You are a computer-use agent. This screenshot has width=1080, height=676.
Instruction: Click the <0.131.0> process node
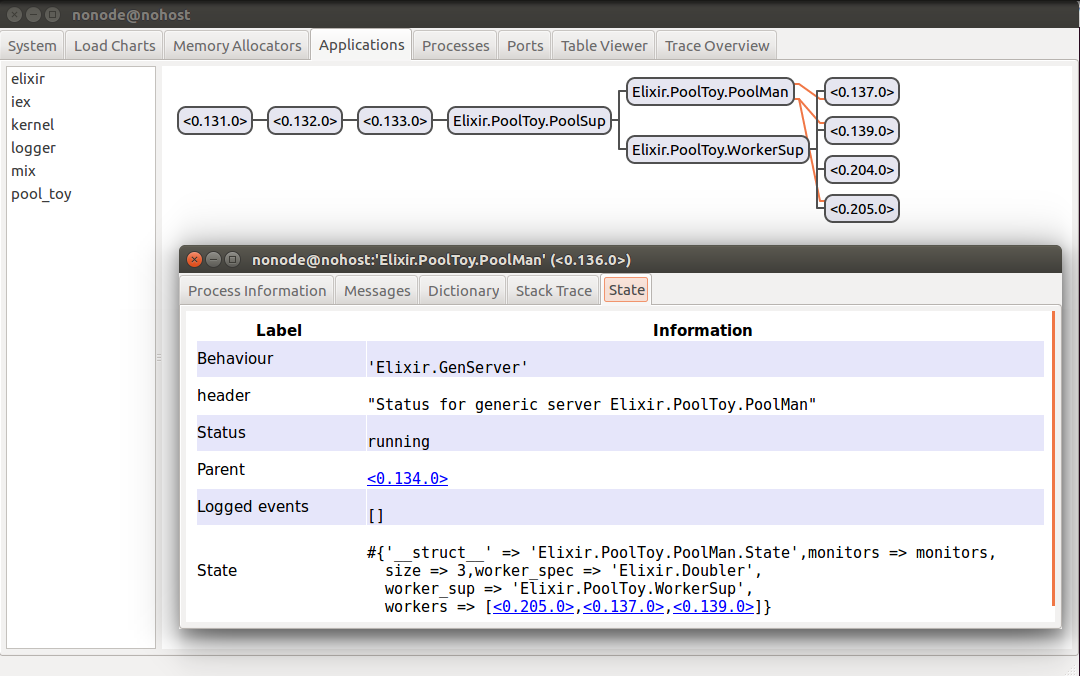pos(214,121)
